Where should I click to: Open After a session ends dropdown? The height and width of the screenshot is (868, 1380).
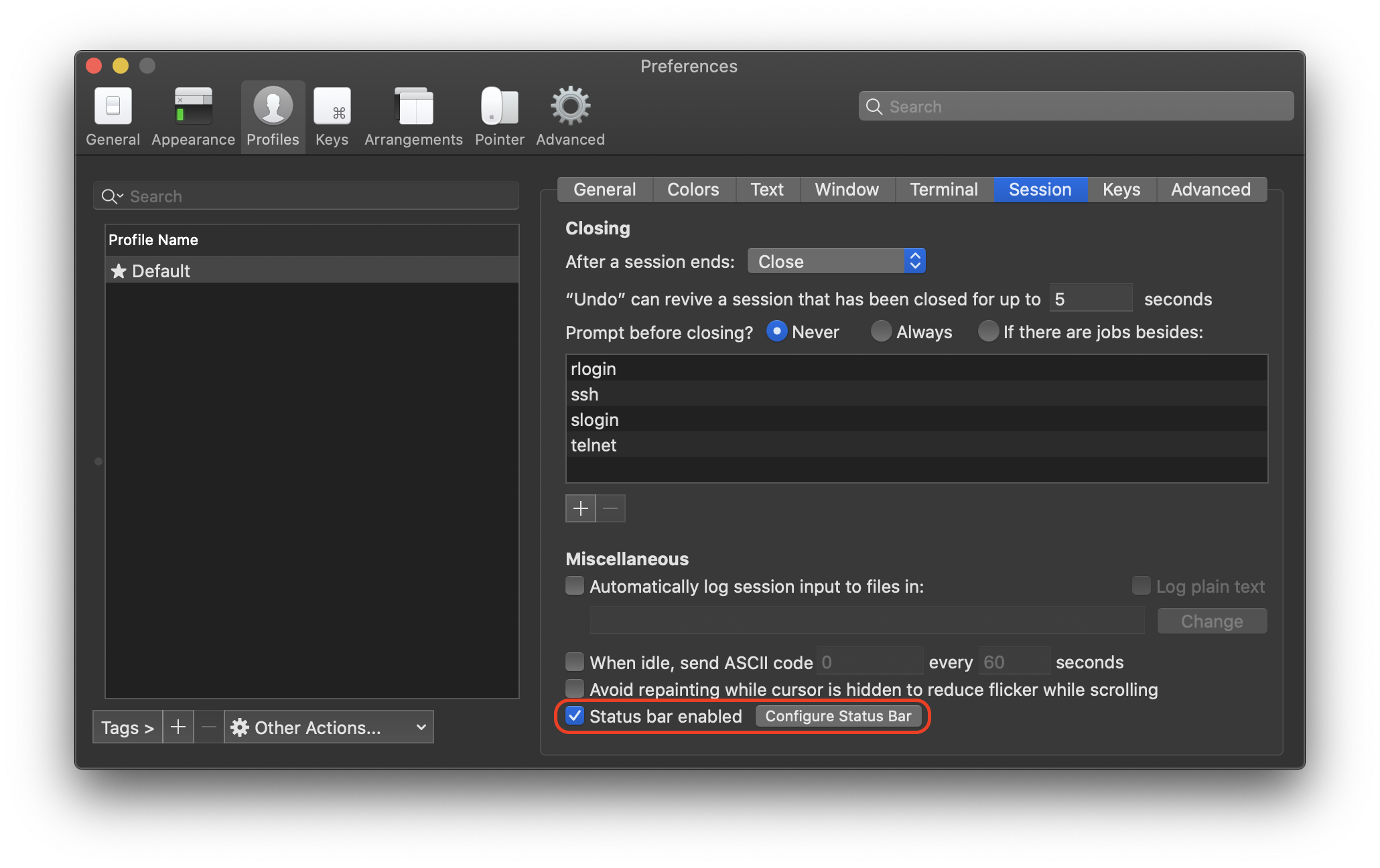(x=836, y=261)
